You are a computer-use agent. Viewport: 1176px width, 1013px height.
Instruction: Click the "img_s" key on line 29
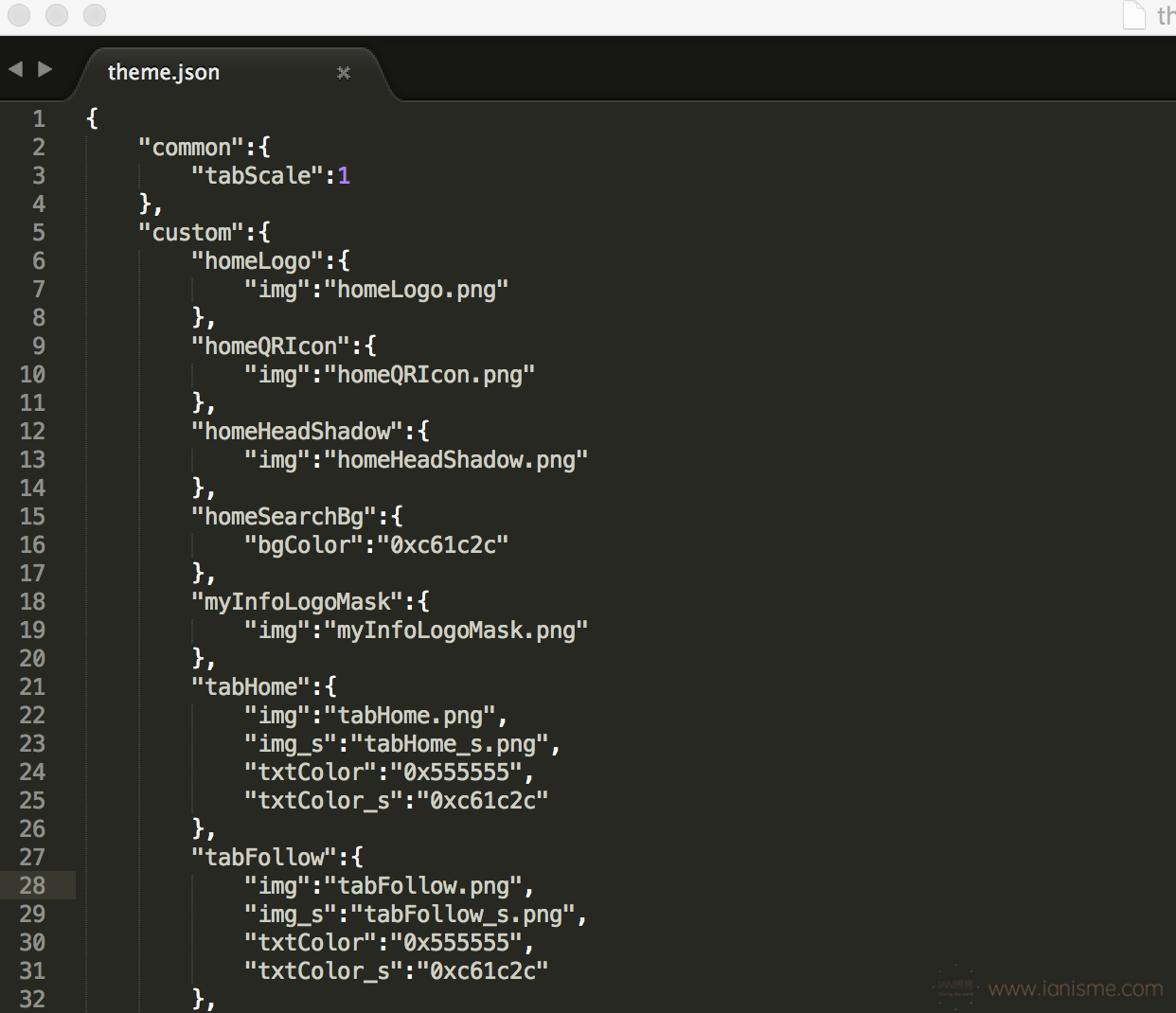[x=291, y=914]
